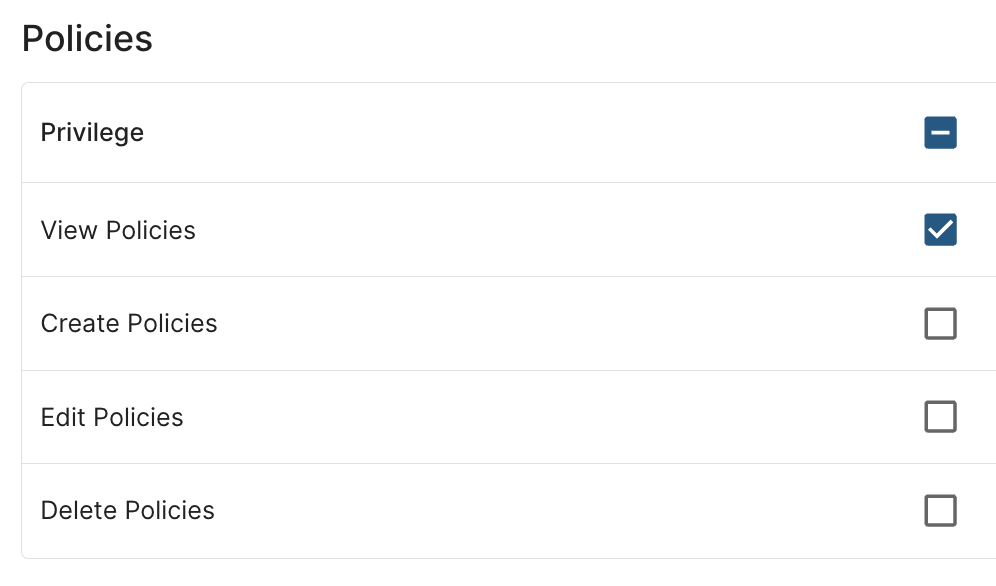Click the View Policies label text
The width and height of the screenshot is (996, 586).
pyautogui.click(x=118, y=230)
